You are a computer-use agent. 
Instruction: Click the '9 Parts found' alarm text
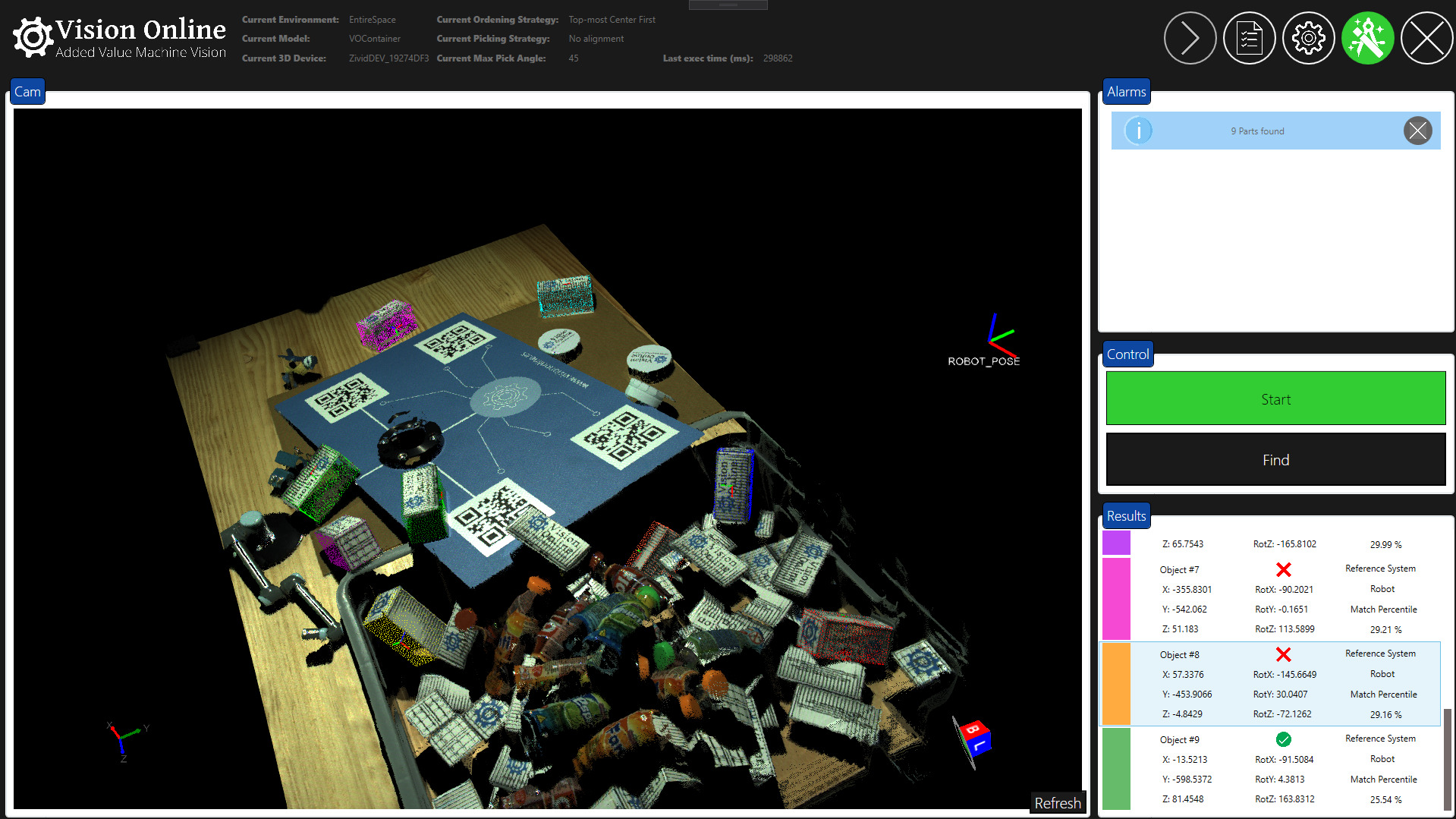click(x=1257, y=131)
